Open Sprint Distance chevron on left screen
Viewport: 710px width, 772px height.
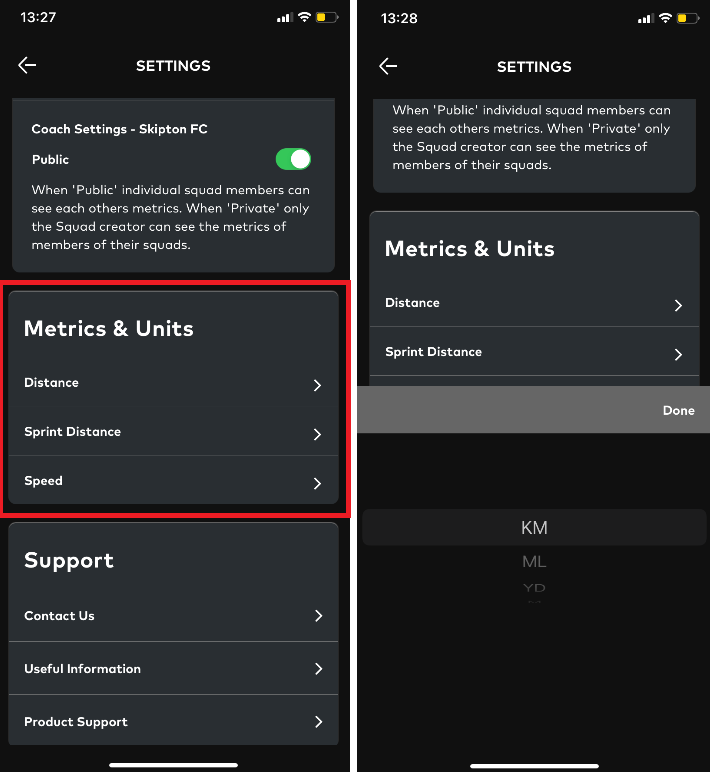tap(317, 434)
